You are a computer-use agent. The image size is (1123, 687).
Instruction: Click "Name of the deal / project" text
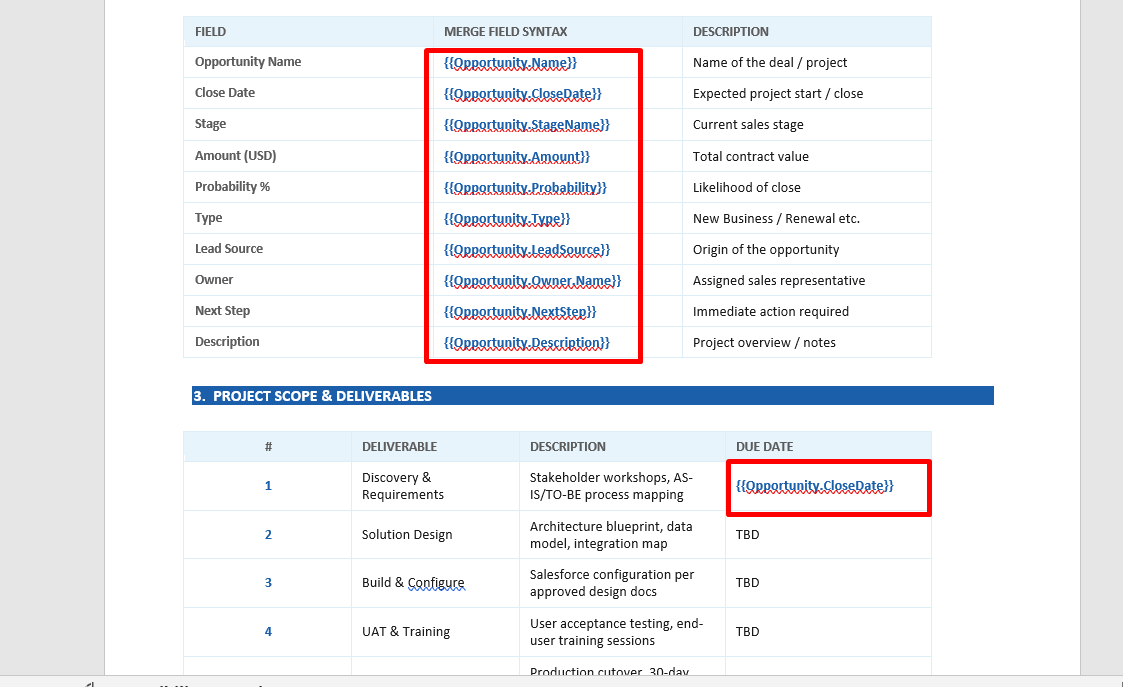[x=770, y=62]
